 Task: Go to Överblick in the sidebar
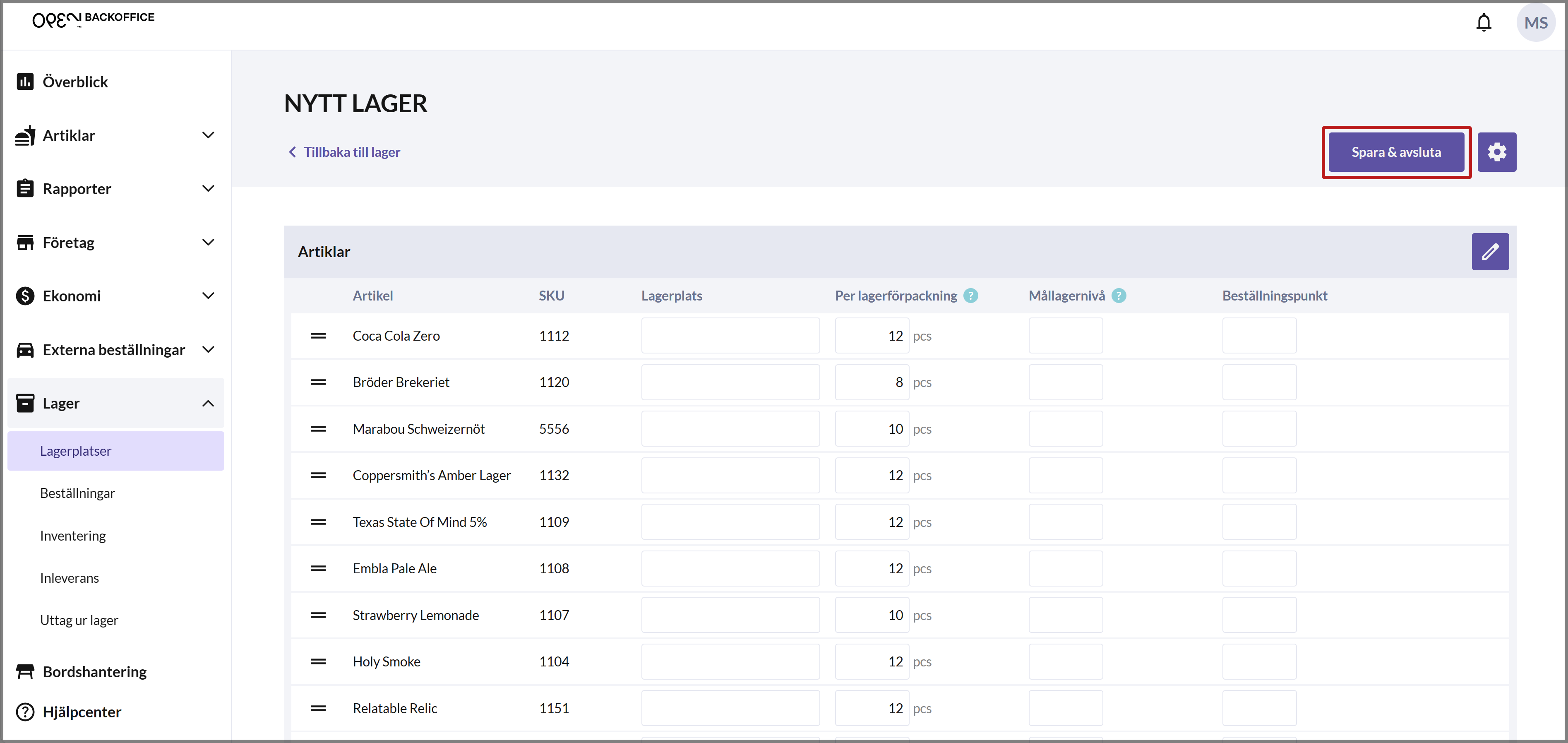pyautogui.click(x=75, y=82)
